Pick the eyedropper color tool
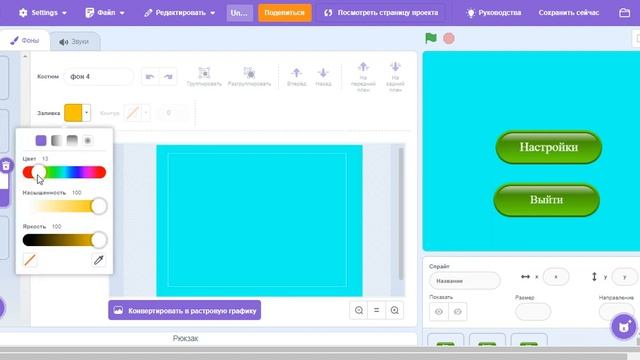 click(98, 260)
